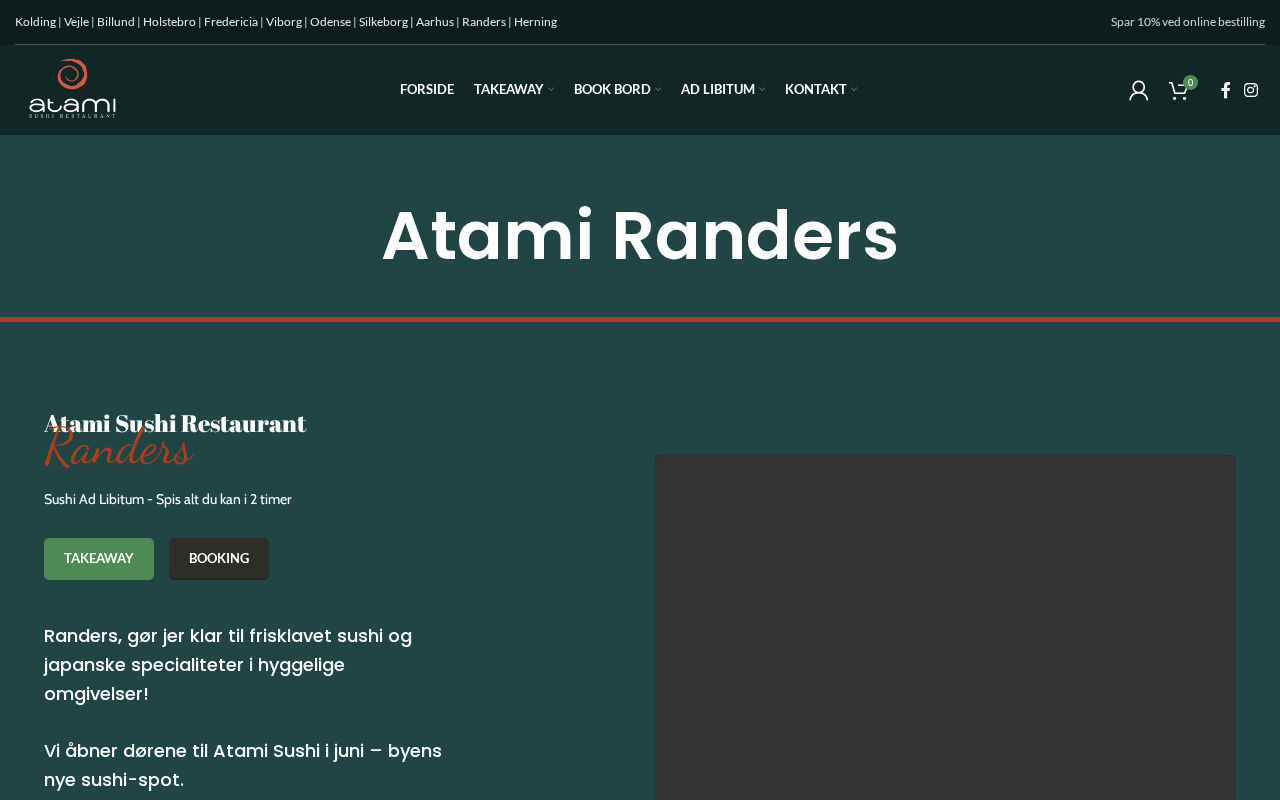Select Holstebro in the city list
The width and height of the screenshot is (1280, 800).
click(x=169, y=22)
